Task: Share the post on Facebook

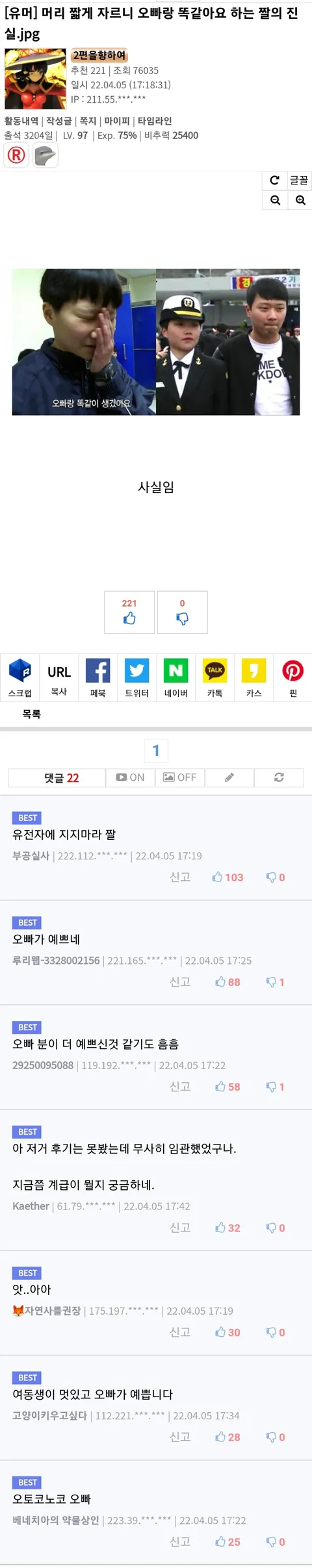Action: (x=97, y=677)
